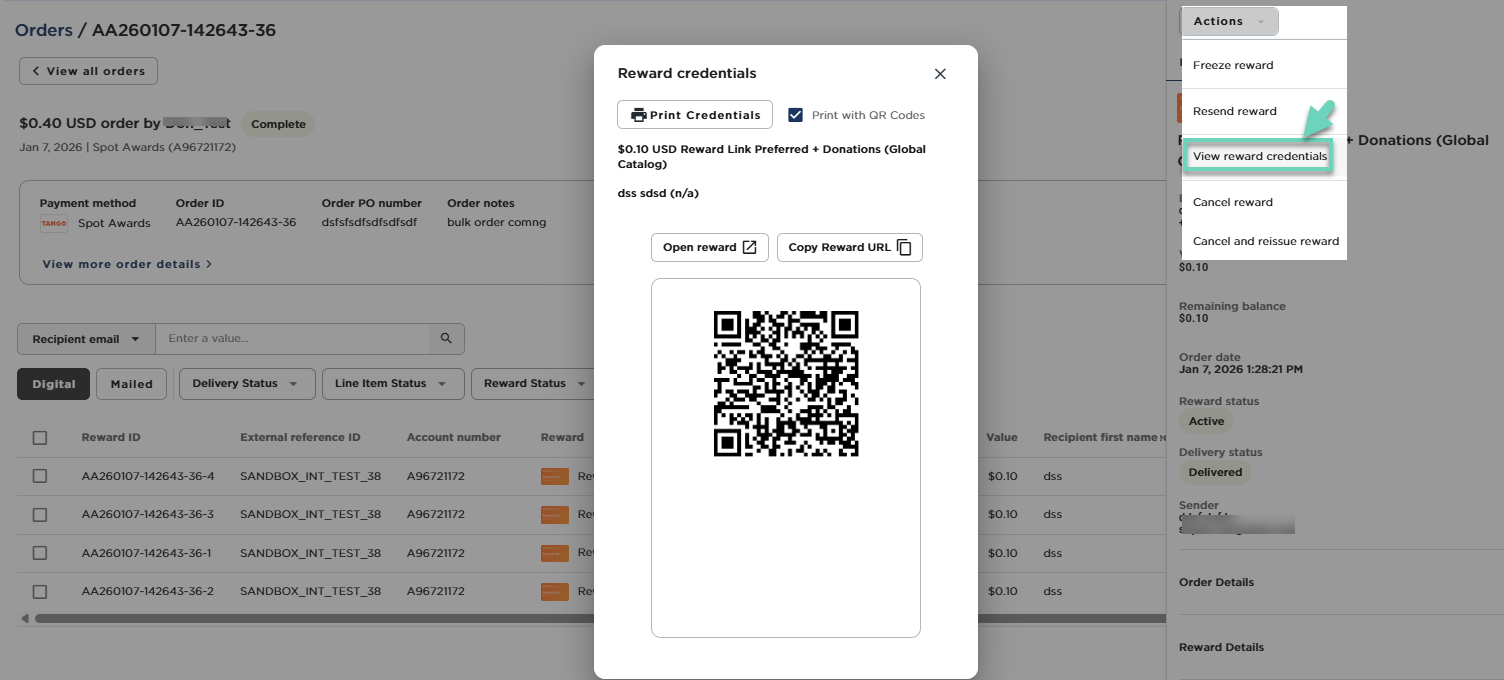Toggle the select-all checkbox in table header
Image resolution: width=1504 pixels, height=680 pixels.
pos(40,437)
